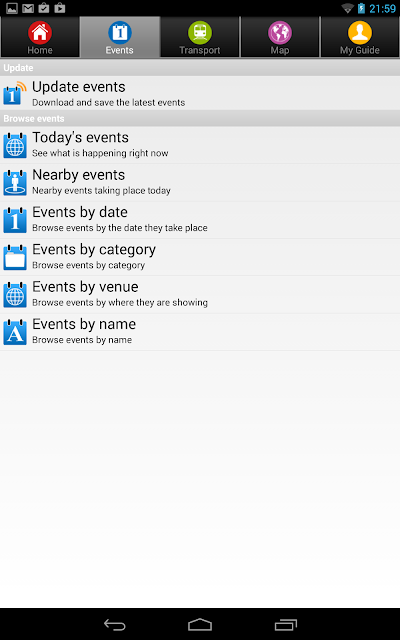The height and width of the screenshot is (640, 400).
Task: Tap Download and save the latest events
Action: tap(109, 102)
